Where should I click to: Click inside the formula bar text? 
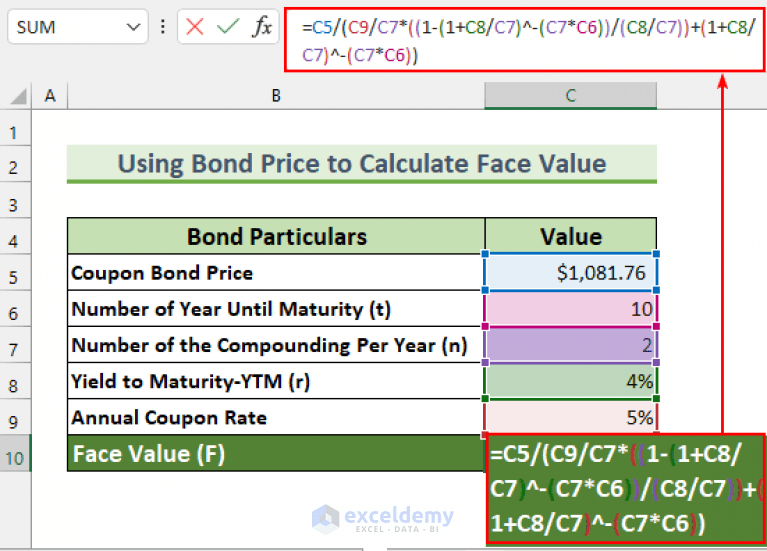pyautogui.click(x=525, y=40)
